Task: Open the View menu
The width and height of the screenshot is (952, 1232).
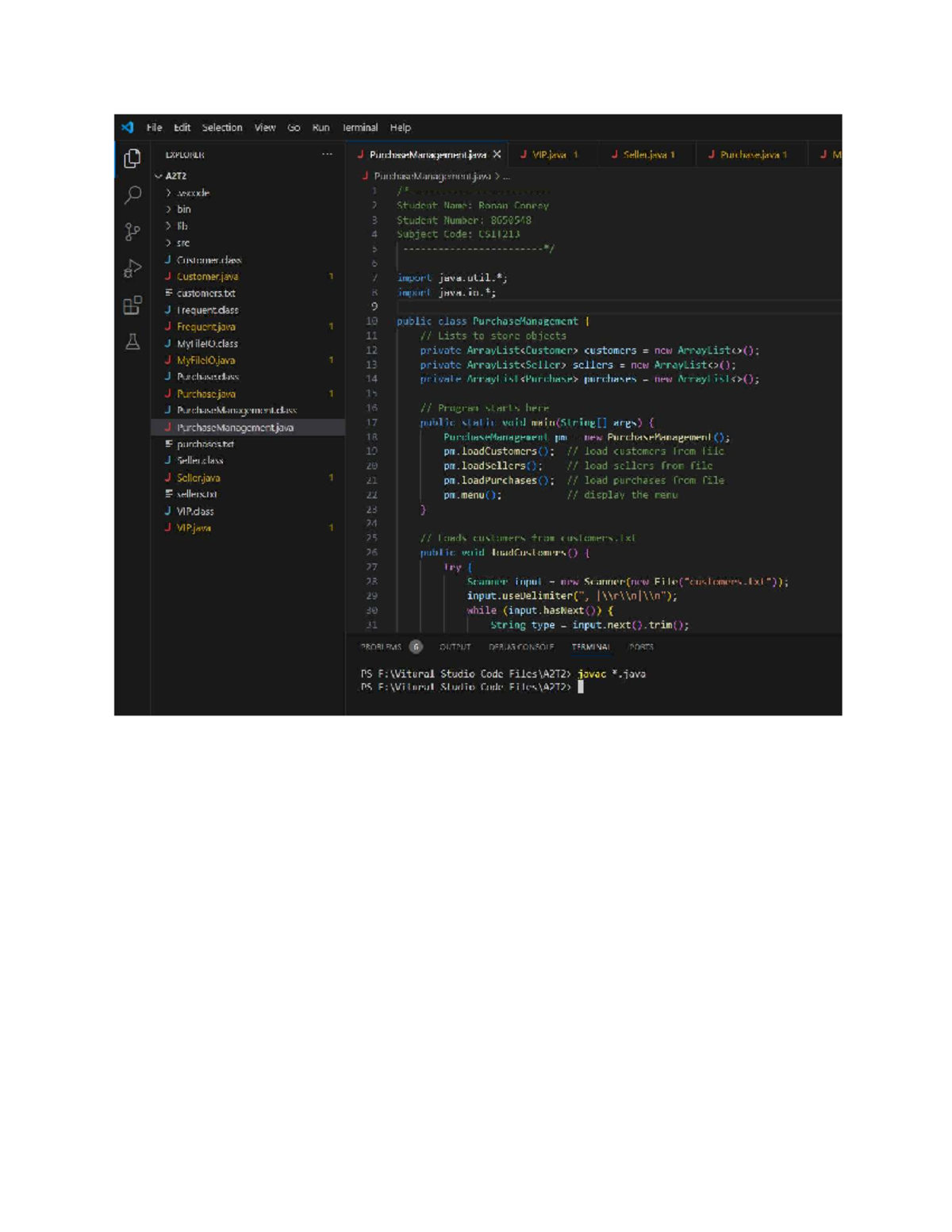Action: tap(265, 127)
